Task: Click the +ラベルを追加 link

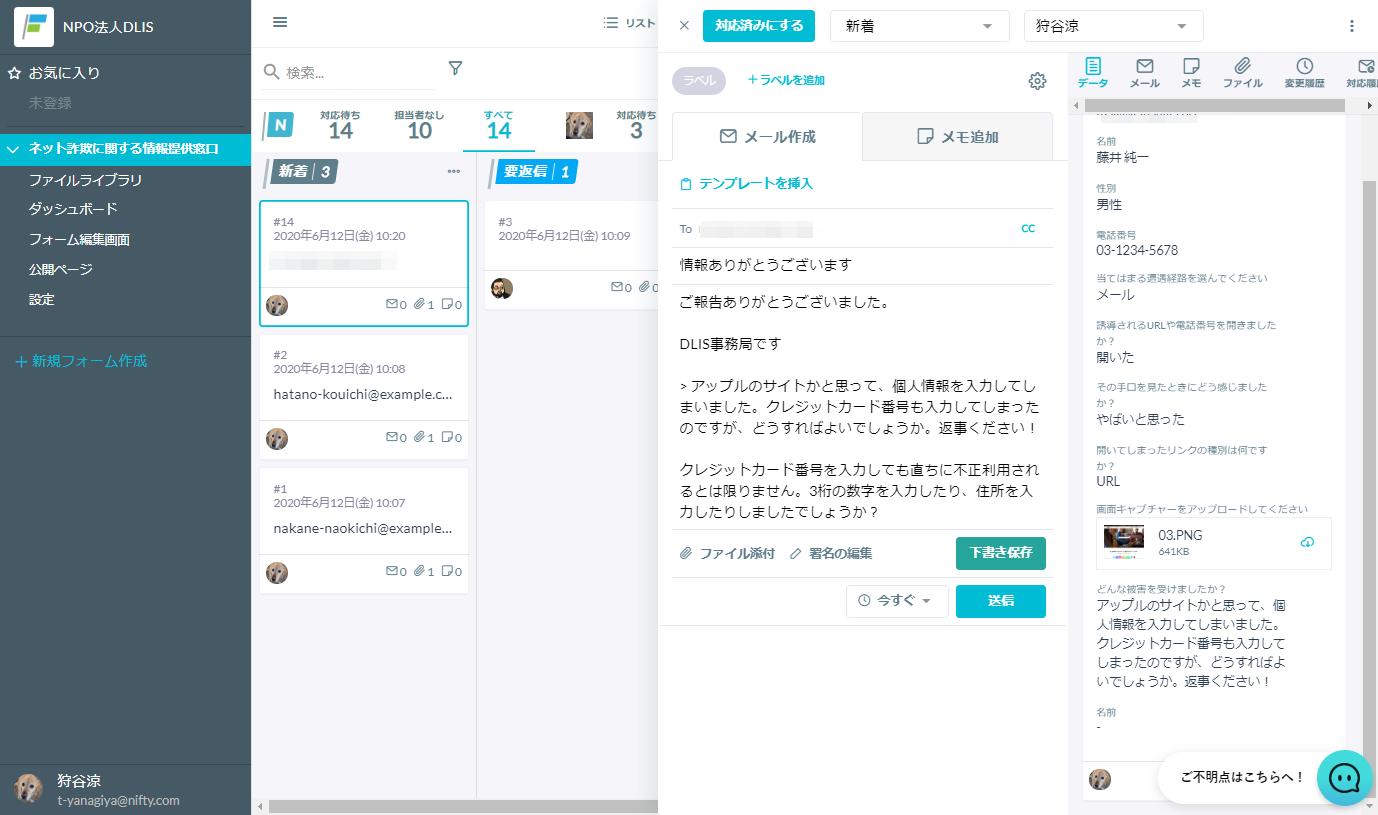Action: tap(786, 81)
